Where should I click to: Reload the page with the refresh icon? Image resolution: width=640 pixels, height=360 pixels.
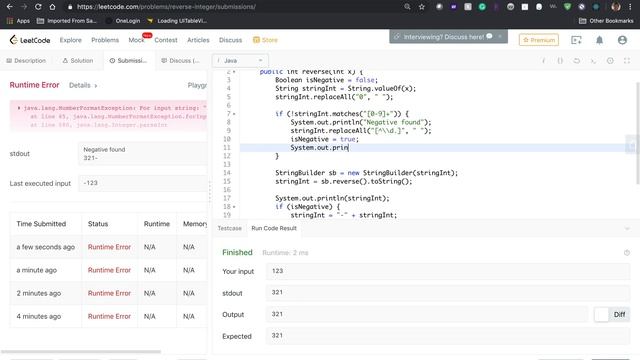point(38,7)
